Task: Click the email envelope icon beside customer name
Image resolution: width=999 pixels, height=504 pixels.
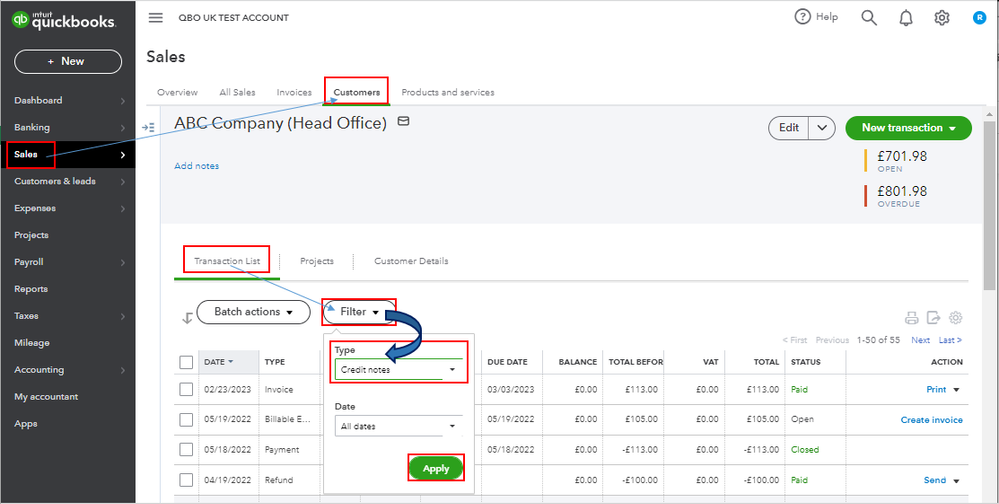Action: tap(403, 121)
